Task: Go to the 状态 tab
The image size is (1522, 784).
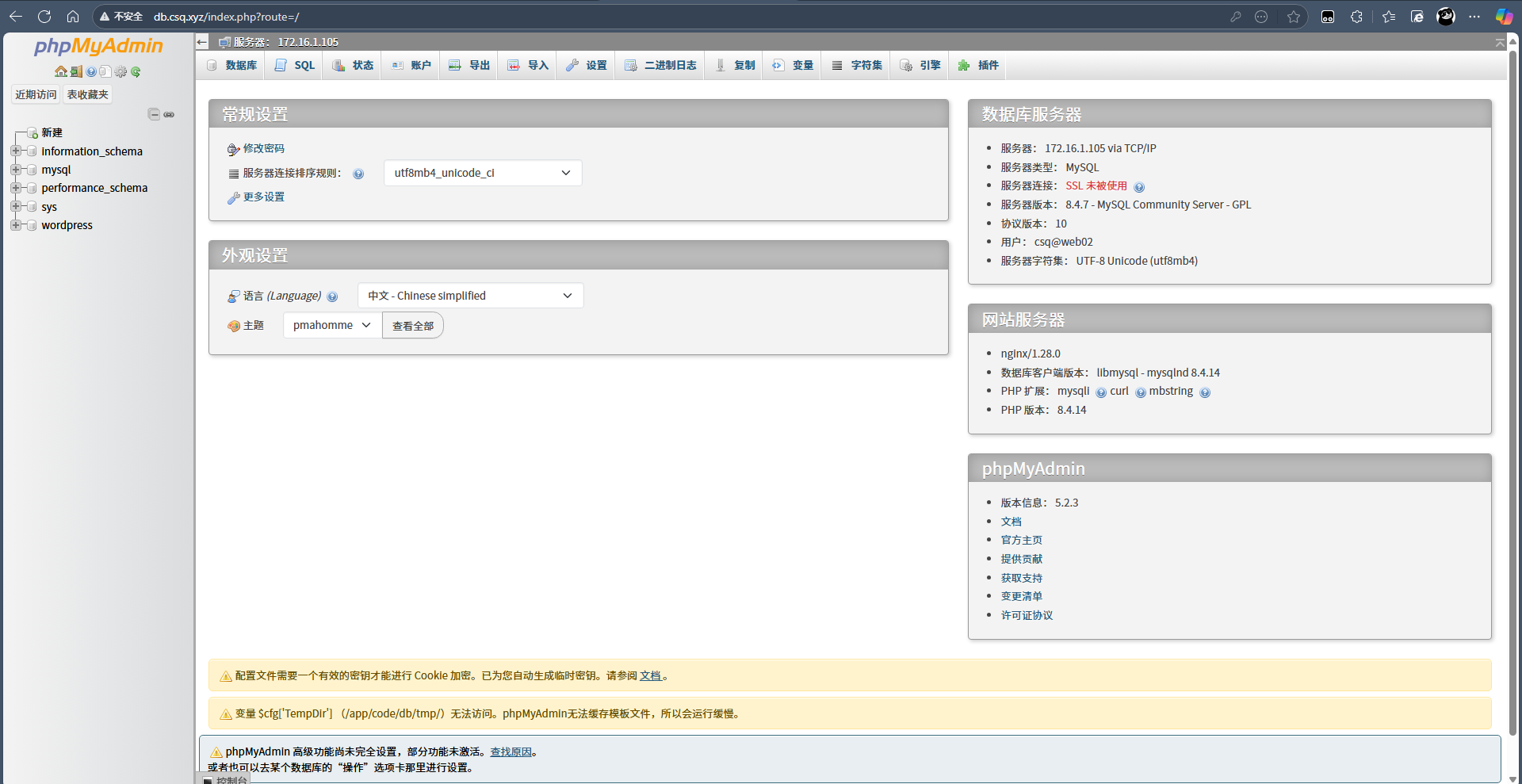Action: click(353, 65)
